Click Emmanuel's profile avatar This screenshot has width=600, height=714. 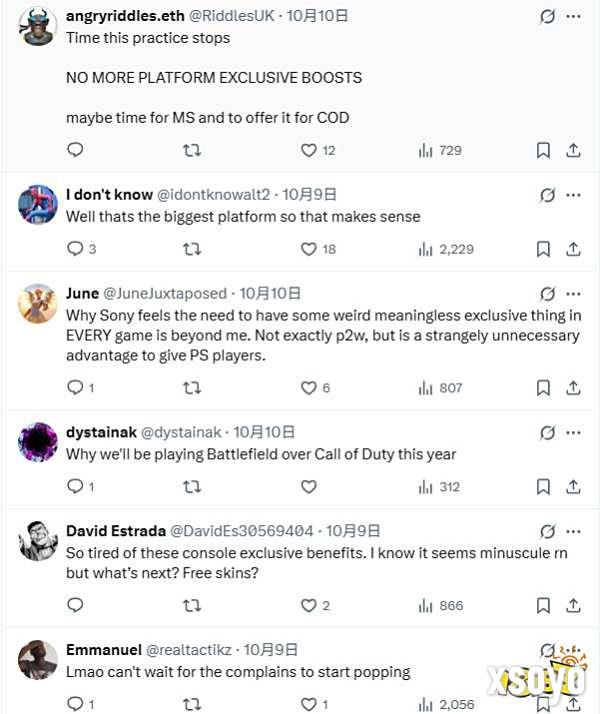tap(38, 660)
